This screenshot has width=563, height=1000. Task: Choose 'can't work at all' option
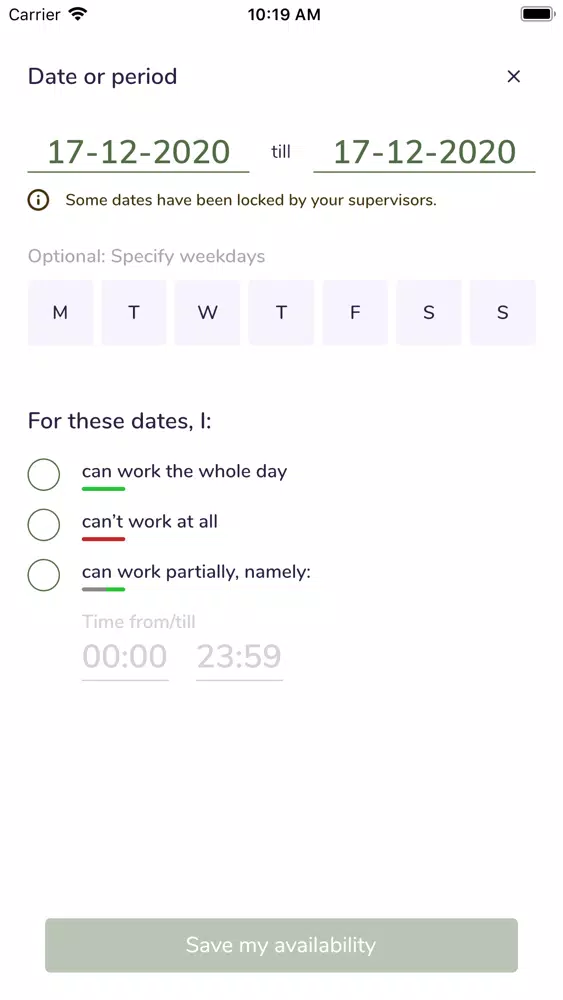[x=44, y=525]
